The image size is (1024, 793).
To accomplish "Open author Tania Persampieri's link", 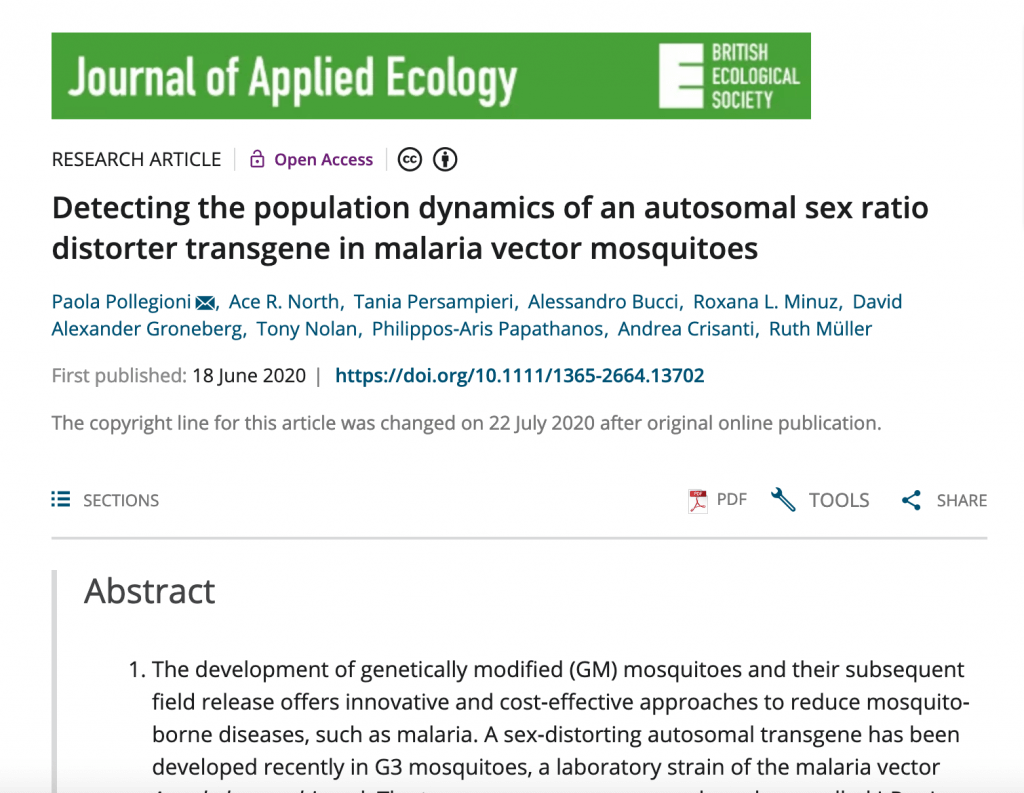I will 434,302.
